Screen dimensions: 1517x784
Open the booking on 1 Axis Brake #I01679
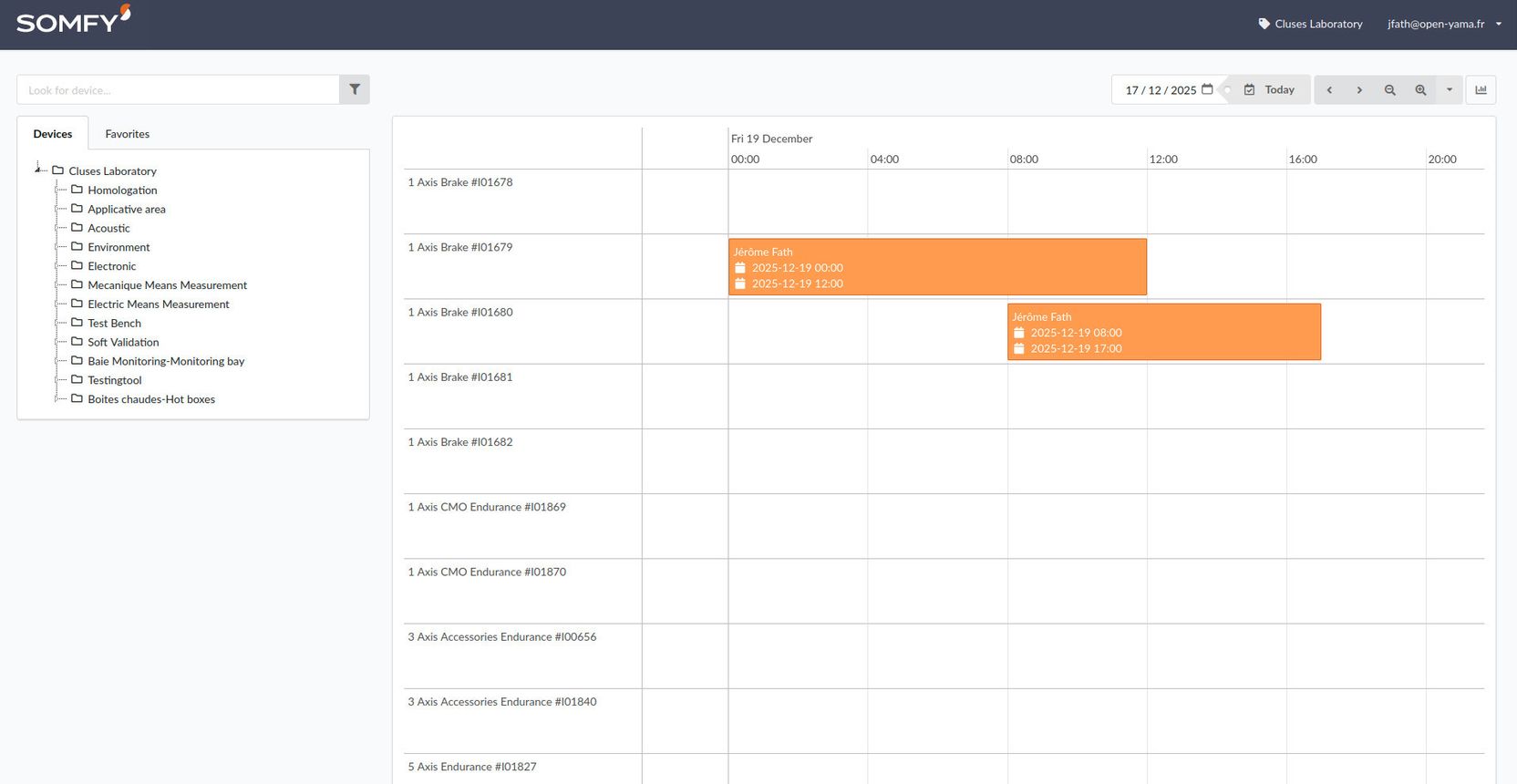[936, 266]
